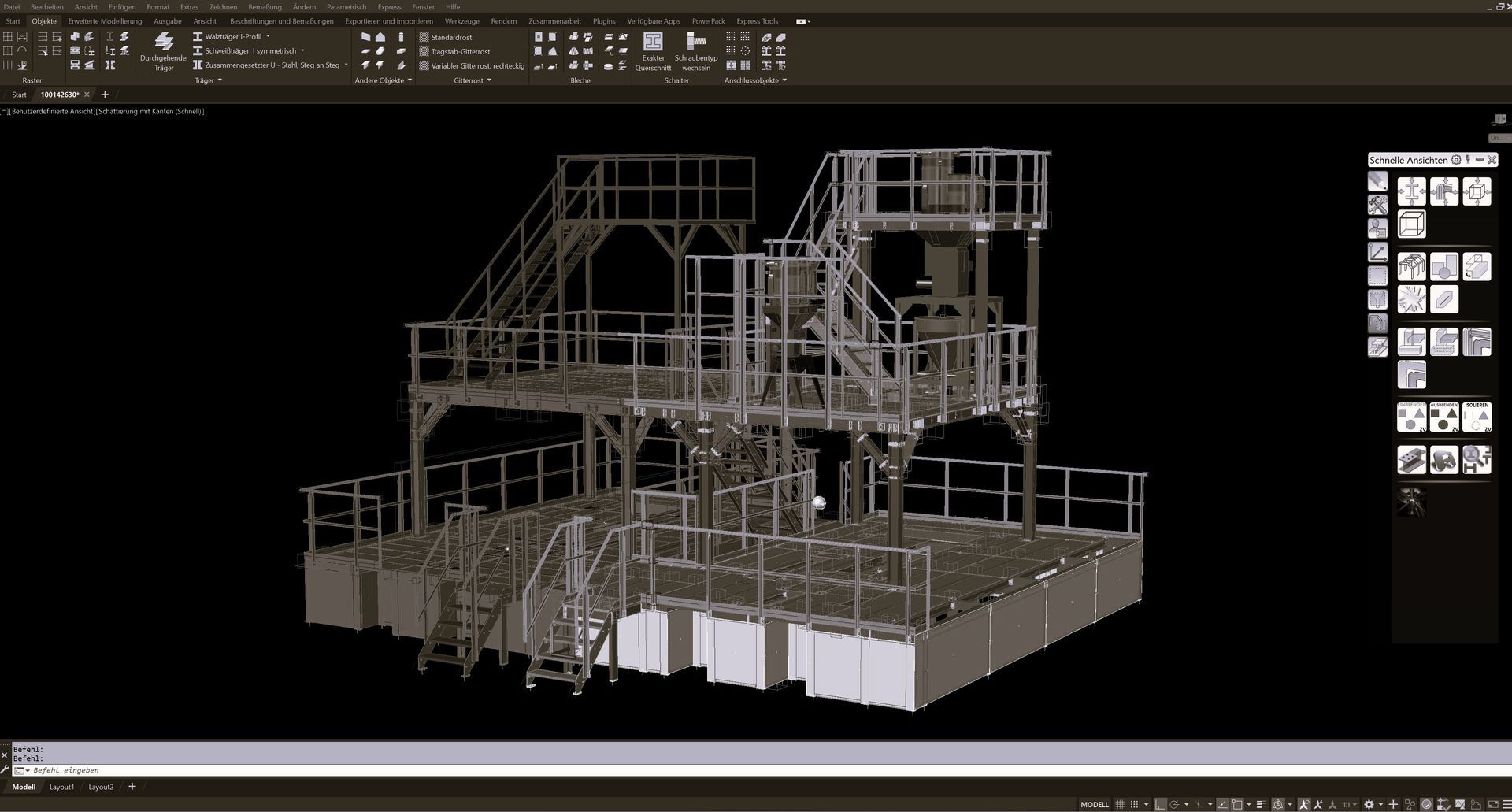Screen dimensions: 1512x812
Task: Click Schraubentyp wechseln icon
Action: [696, 51]
